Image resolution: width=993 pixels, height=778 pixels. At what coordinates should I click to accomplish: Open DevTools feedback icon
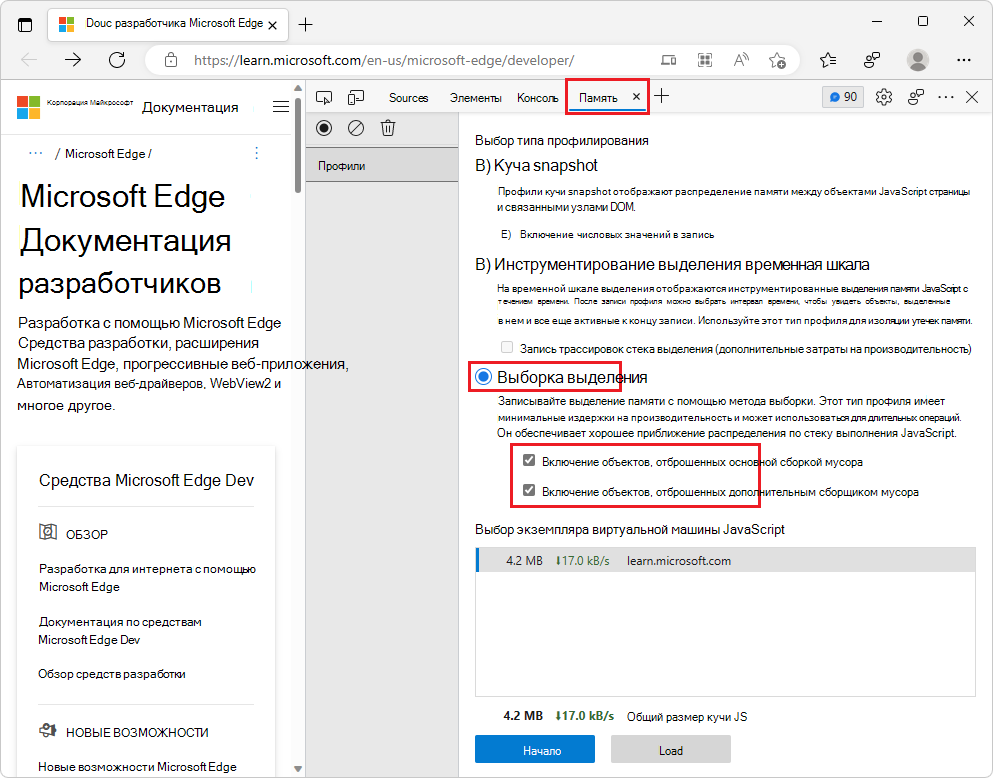click(x=916, y=97)
